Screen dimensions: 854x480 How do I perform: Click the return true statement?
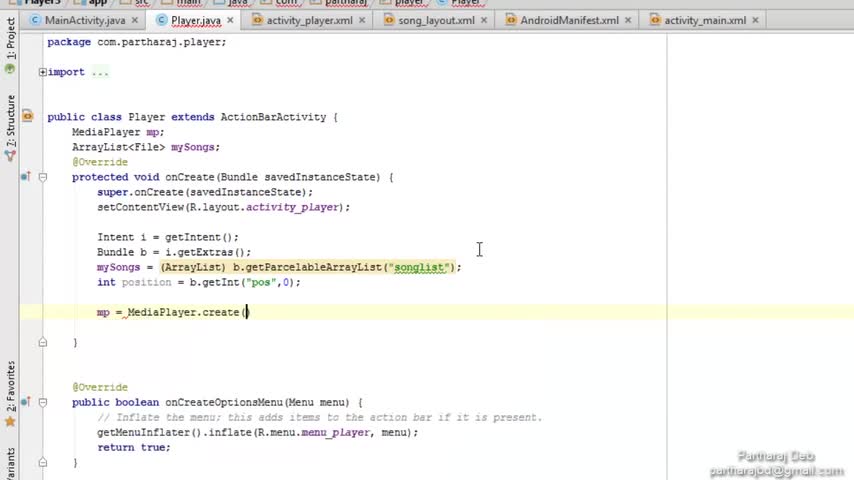point(134,447)
